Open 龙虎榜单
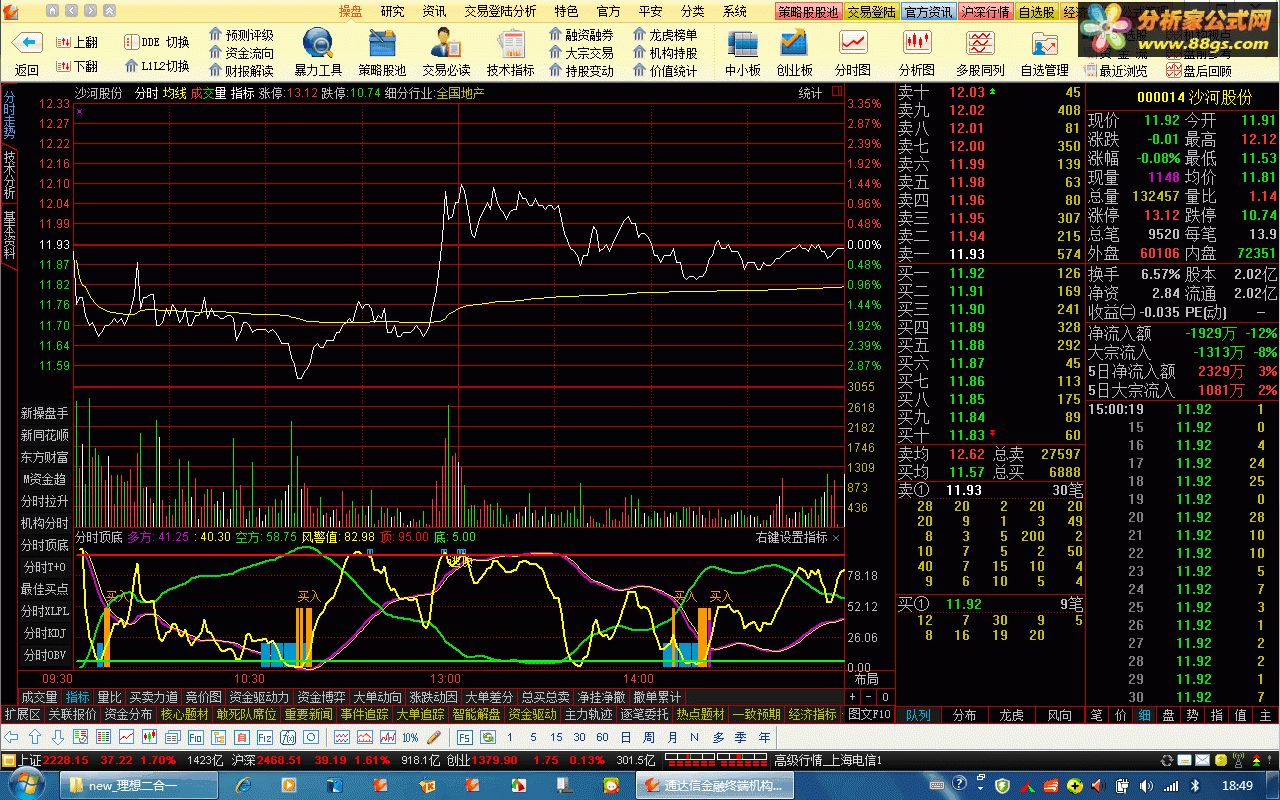 [665, 35]
